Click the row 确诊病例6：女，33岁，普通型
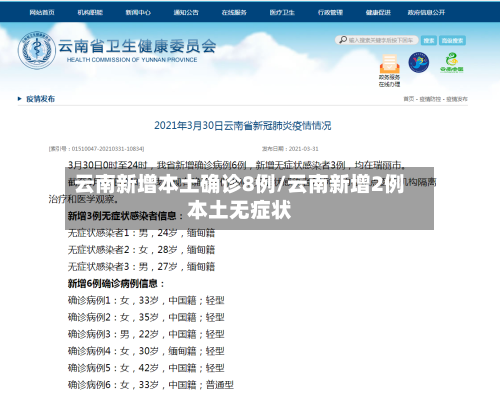The height and width of the screenshot is (397, 500). point(151,385)
